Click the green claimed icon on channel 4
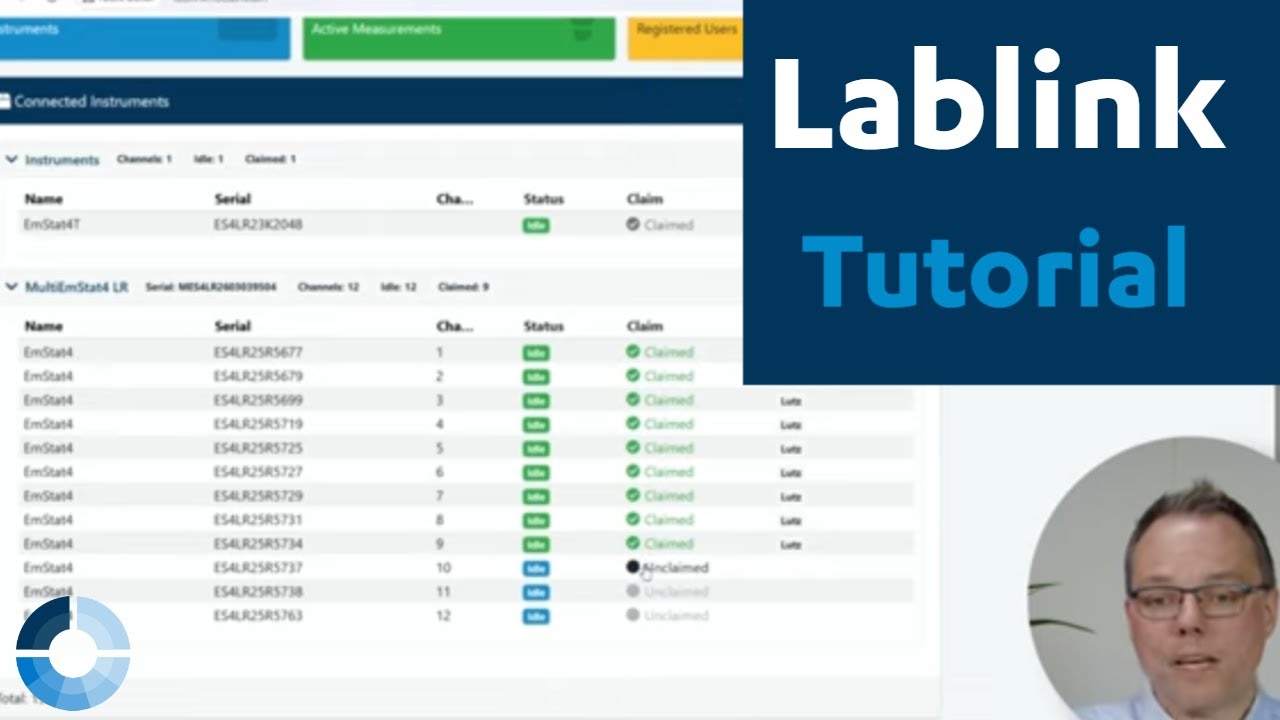 pos(633,424)
